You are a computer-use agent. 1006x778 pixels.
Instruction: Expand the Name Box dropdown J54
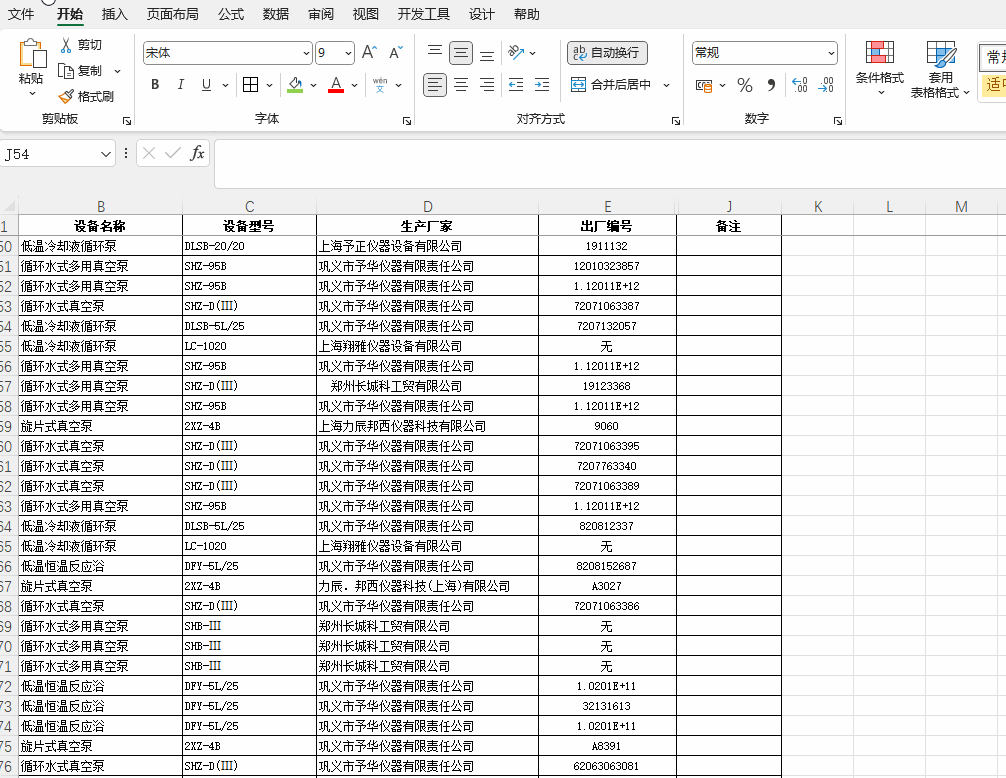pos(106,154)
